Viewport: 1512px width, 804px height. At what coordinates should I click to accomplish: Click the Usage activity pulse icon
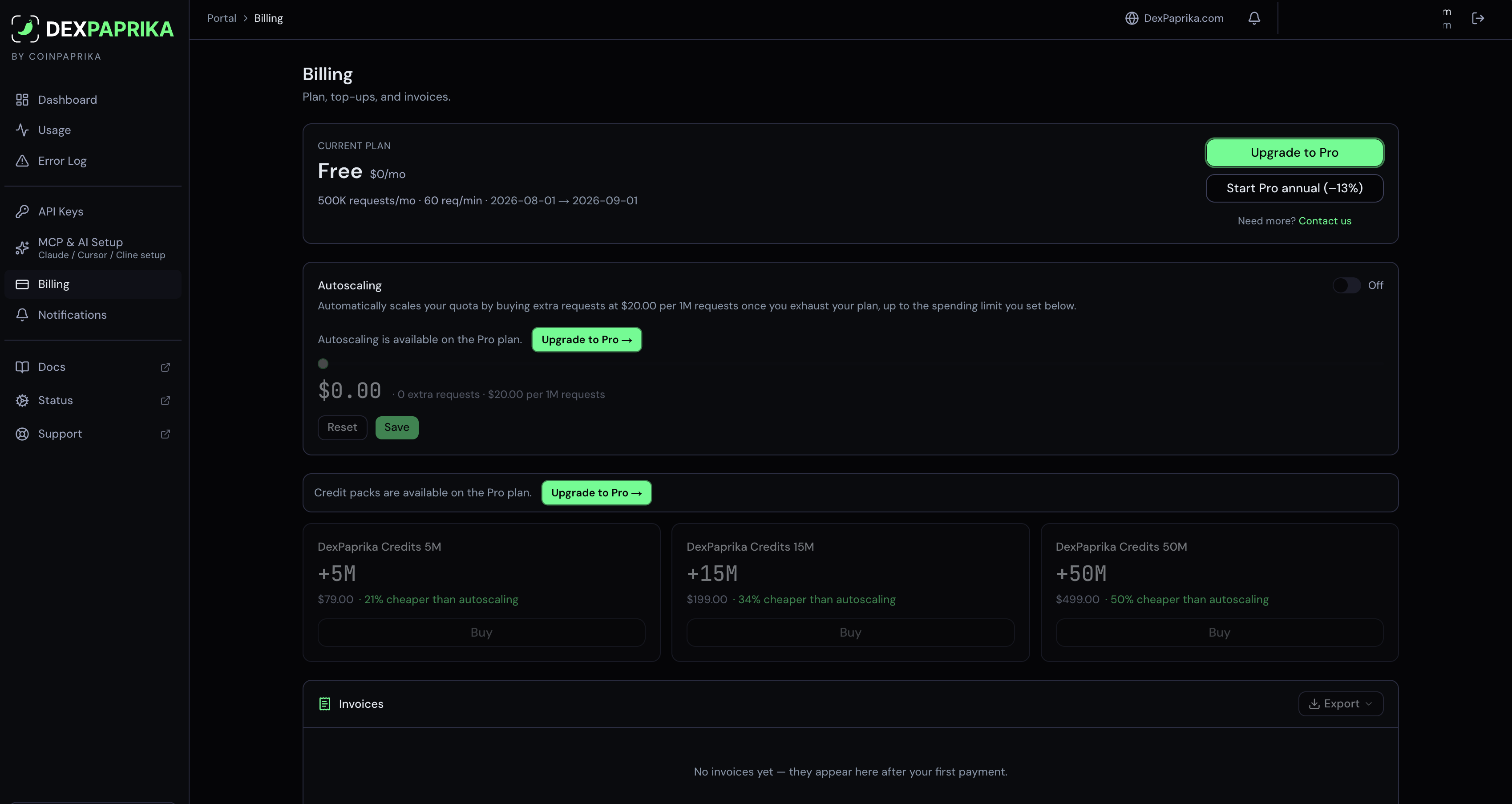click(22, 130)
